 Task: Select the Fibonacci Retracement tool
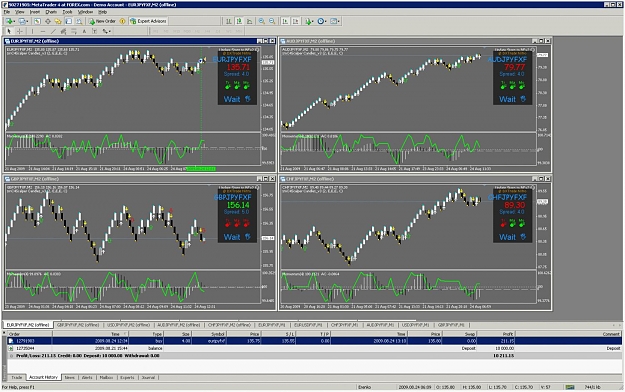coord(74,31)
